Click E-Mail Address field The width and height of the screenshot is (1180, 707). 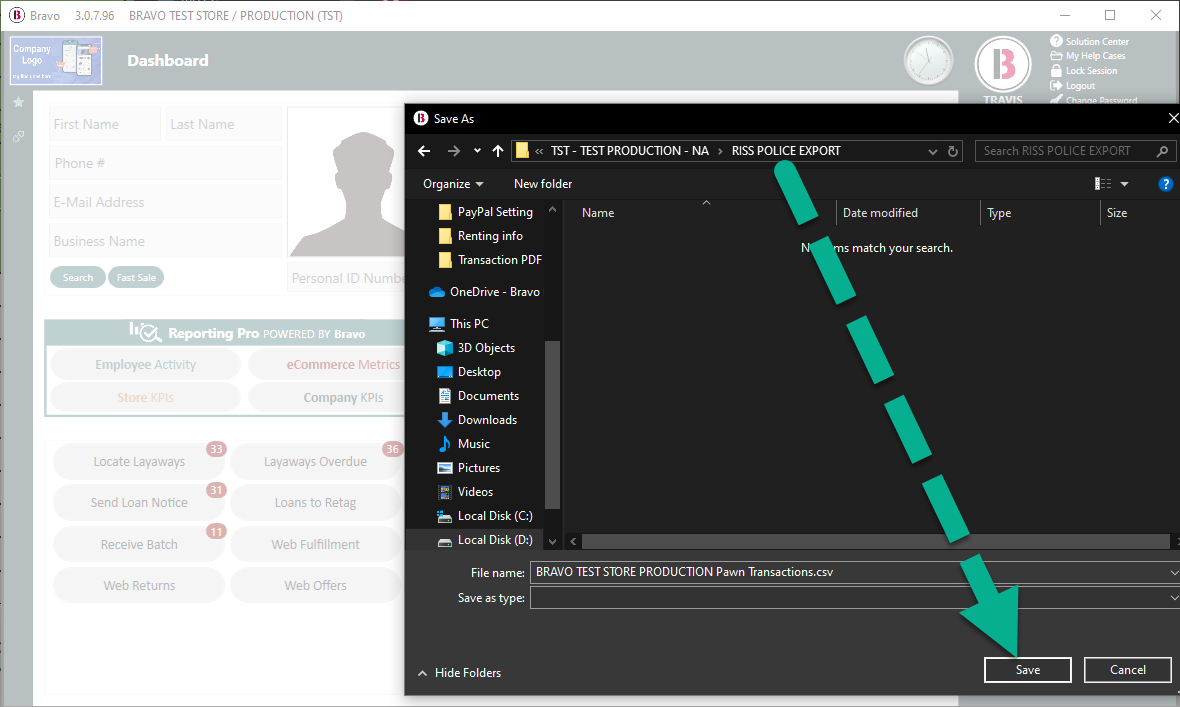(x=166, y=203)
